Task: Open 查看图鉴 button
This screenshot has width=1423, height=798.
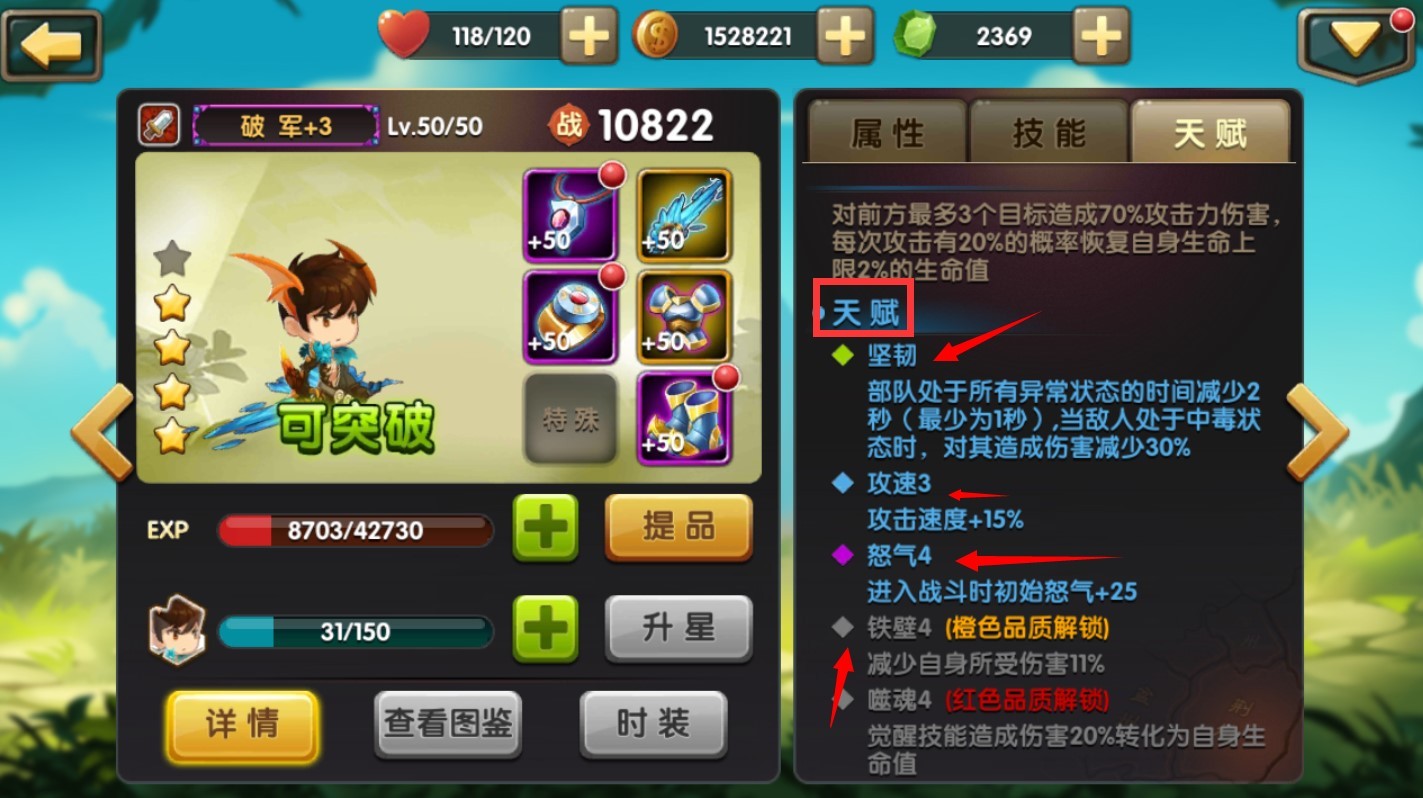Action: pos(448,724)
